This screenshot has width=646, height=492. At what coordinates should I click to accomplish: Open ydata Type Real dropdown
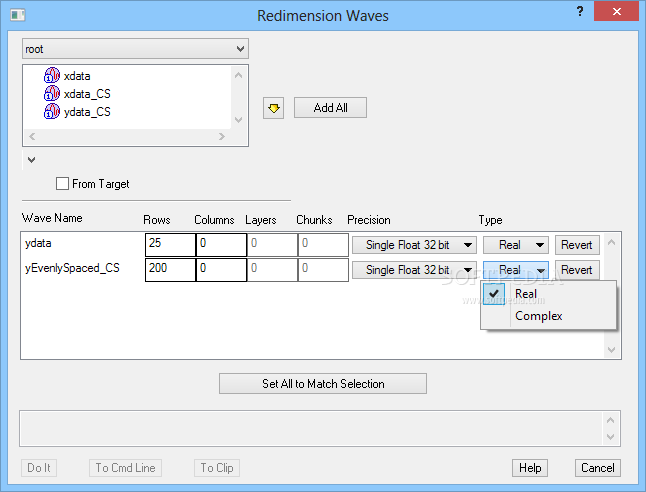tap(516, 245)
